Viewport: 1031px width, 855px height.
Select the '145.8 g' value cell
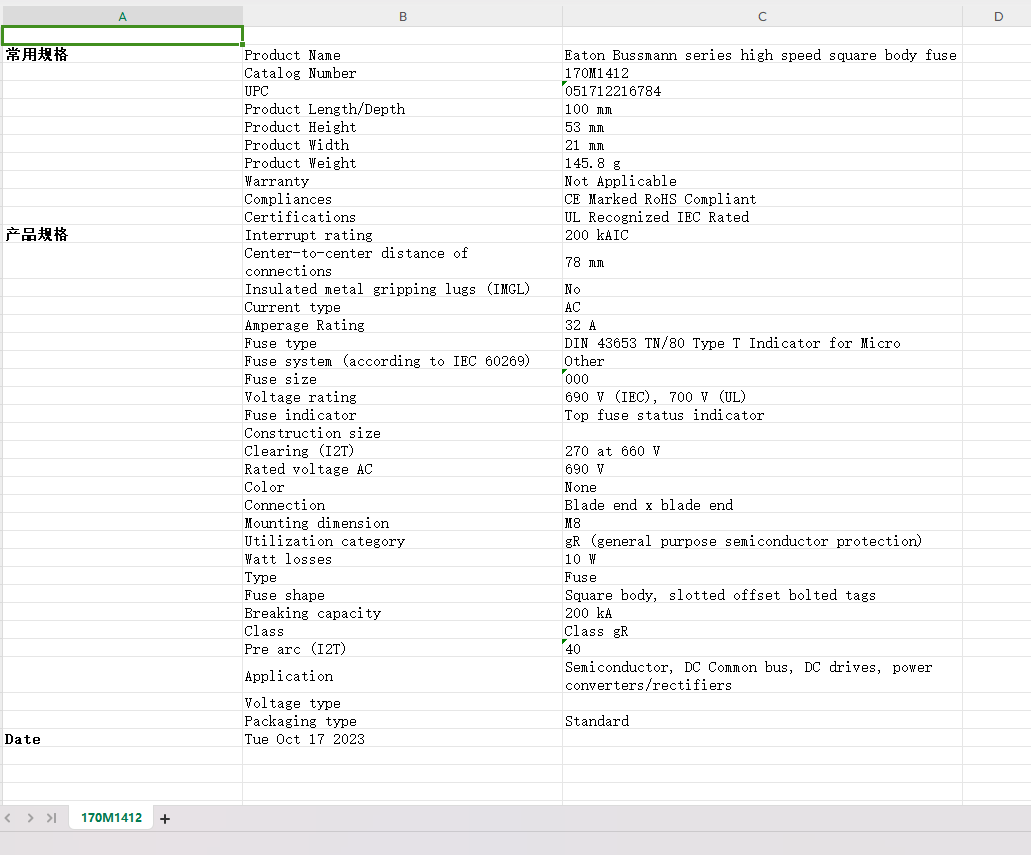tap(762, 162)
